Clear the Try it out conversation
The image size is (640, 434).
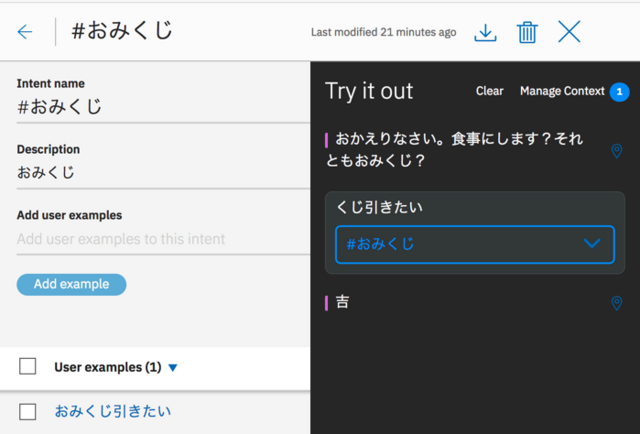point(489,91)
